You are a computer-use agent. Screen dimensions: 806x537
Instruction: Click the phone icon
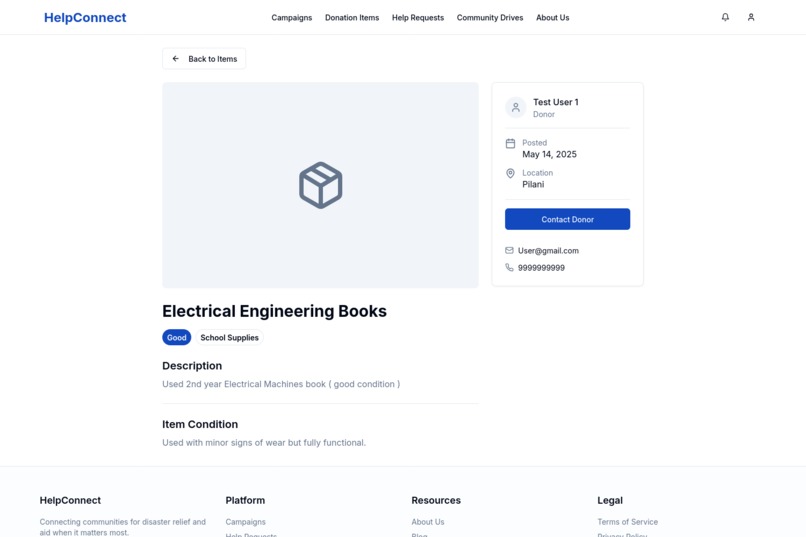(509, 267)
